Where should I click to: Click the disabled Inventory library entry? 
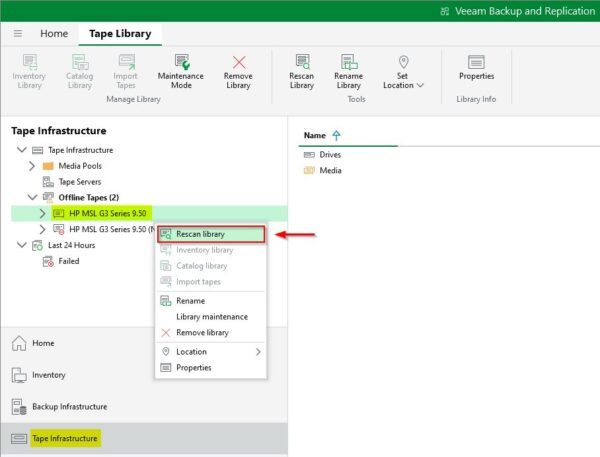[211, 250]
